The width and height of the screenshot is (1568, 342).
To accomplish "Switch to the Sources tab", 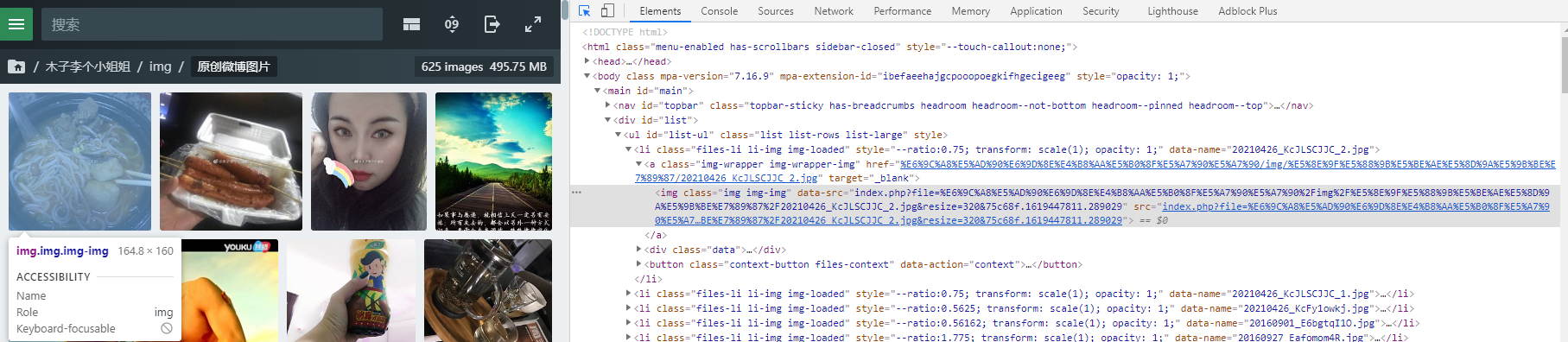I will point(776,11).
